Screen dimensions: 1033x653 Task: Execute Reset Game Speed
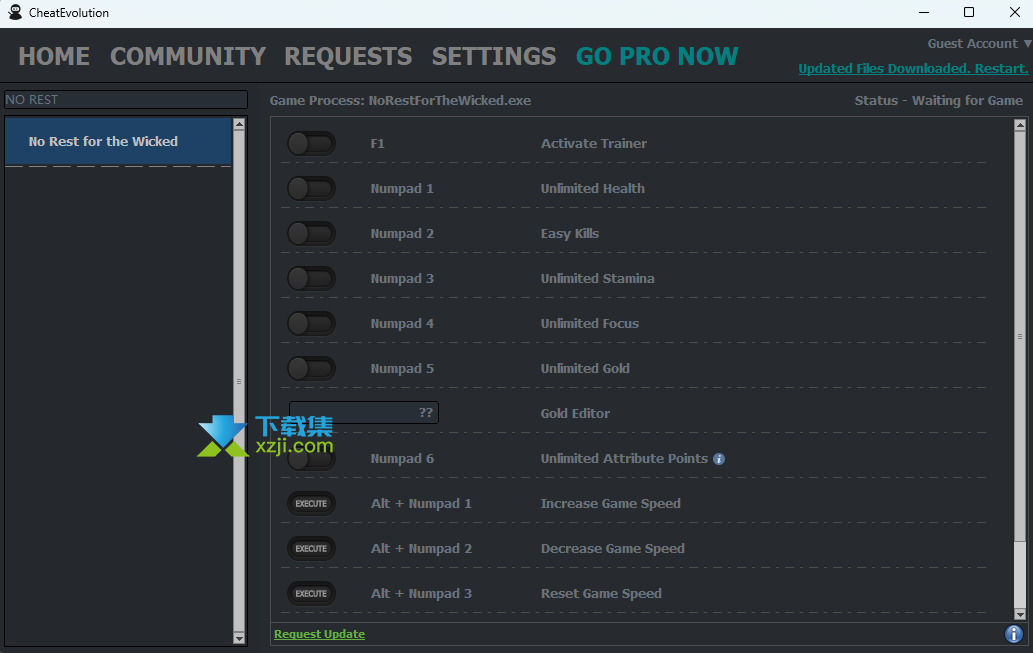pos(311,594)
